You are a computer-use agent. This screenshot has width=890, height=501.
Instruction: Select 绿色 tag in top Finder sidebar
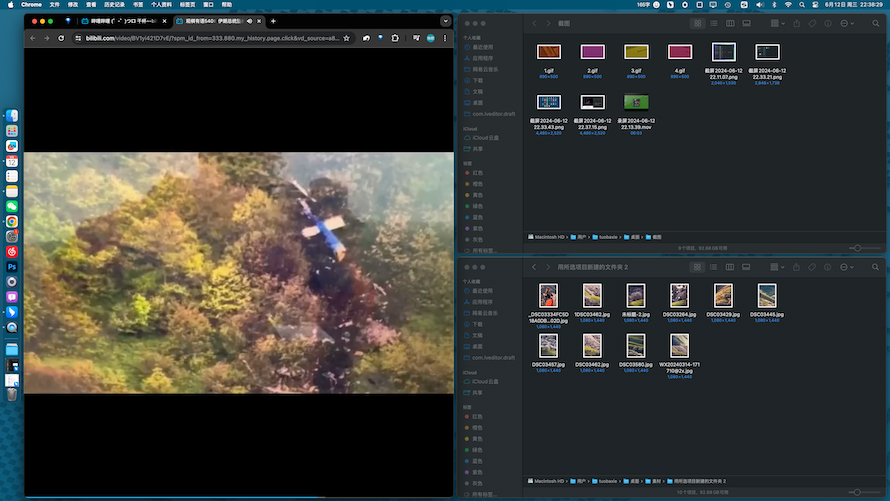477,207
